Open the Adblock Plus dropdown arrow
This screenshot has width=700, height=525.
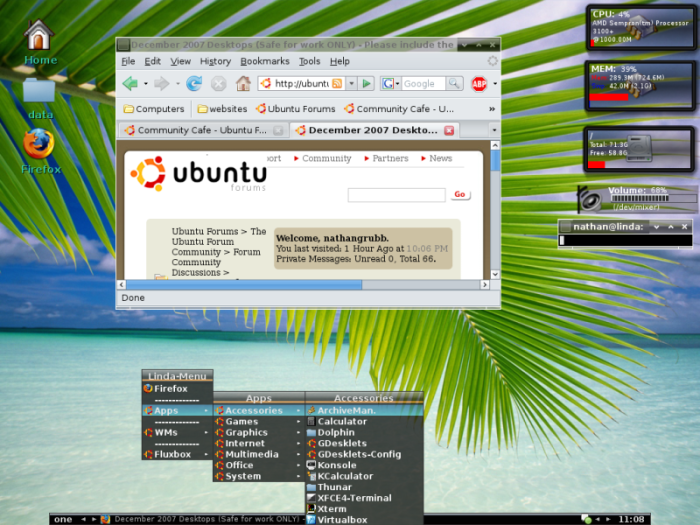(x=495, y=83)
